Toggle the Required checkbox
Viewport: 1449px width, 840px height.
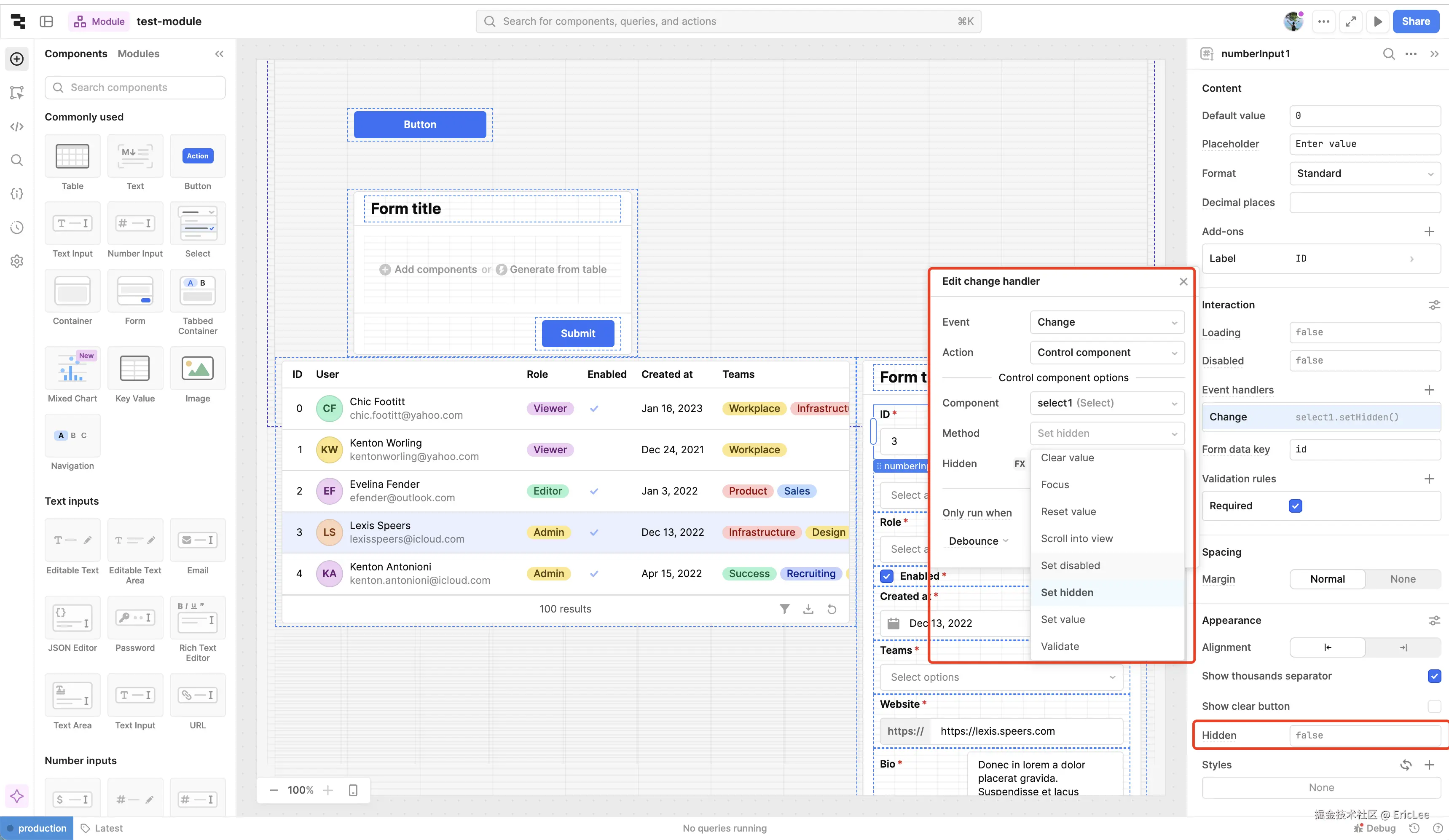1296,506
